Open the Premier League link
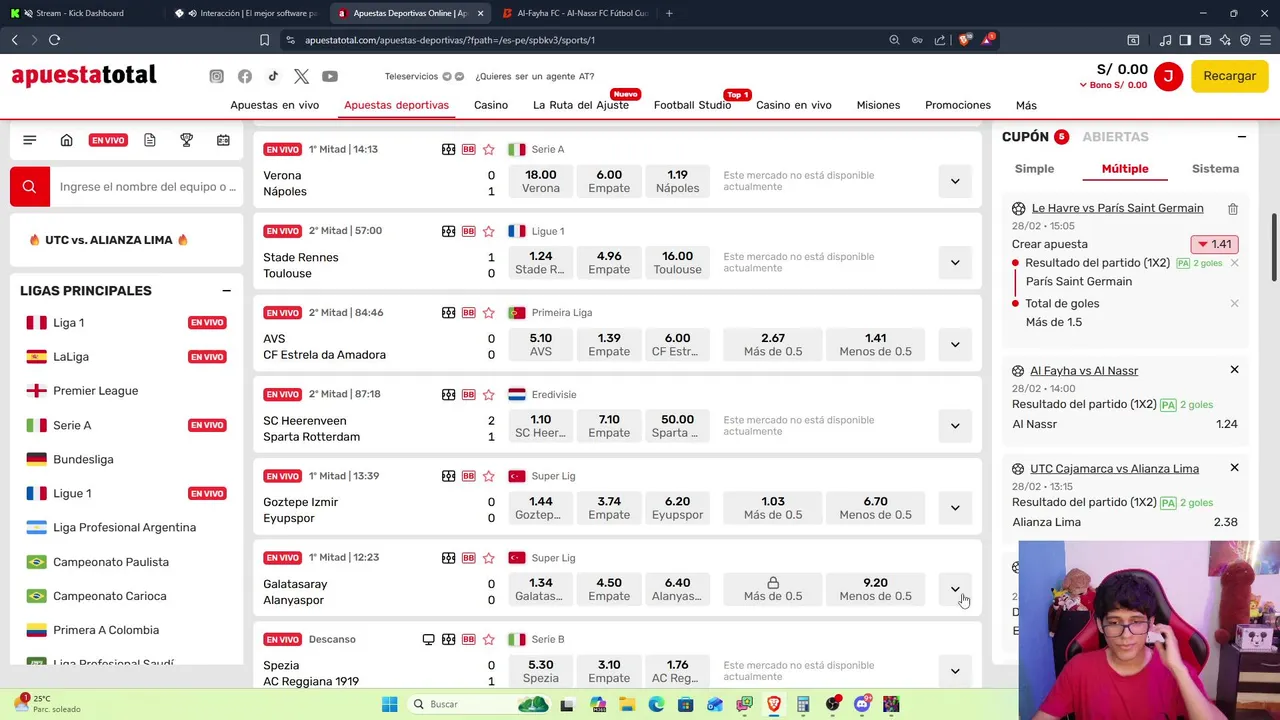Viewport: 1280px width, 720px height. (x=96, y=391)
